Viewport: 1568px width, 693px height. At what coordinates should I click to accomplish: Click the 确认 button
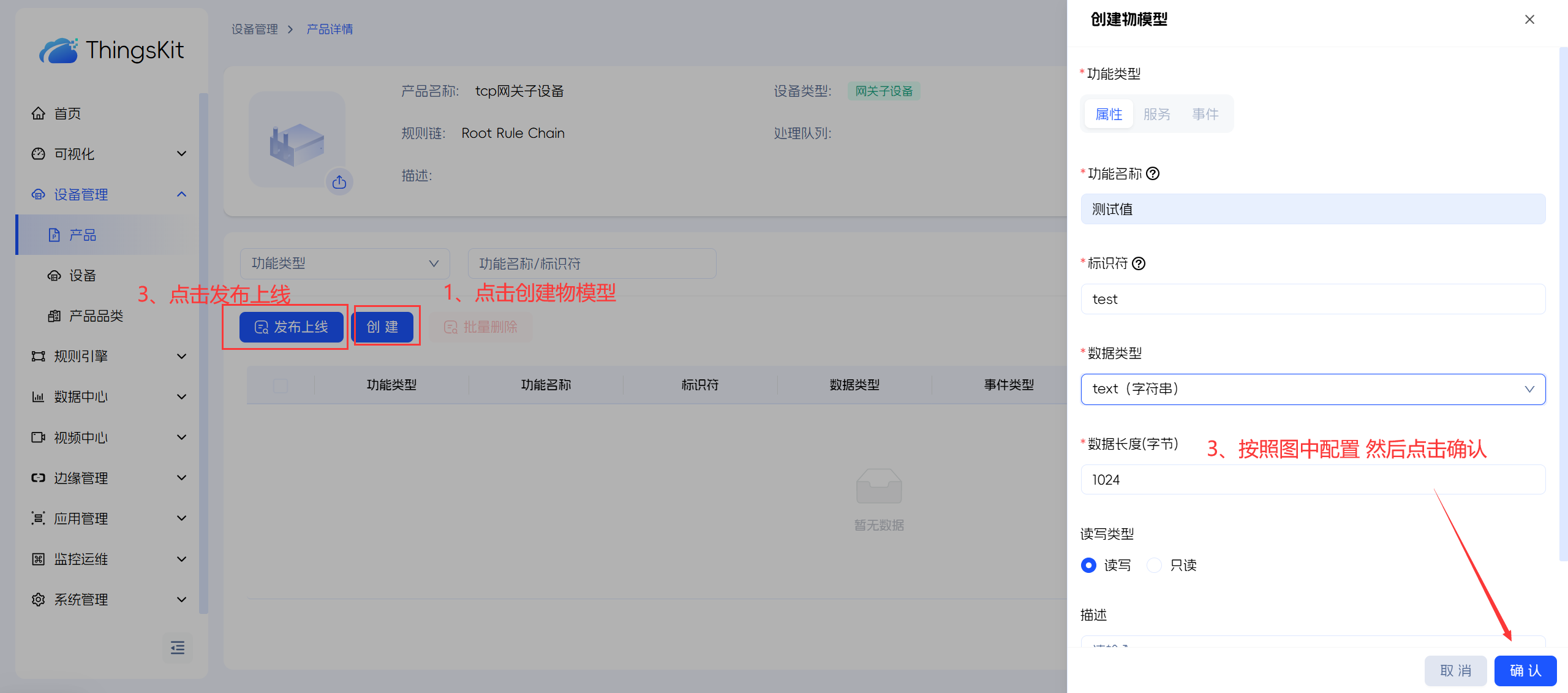pyautogui.click(x=1525, y=670)
